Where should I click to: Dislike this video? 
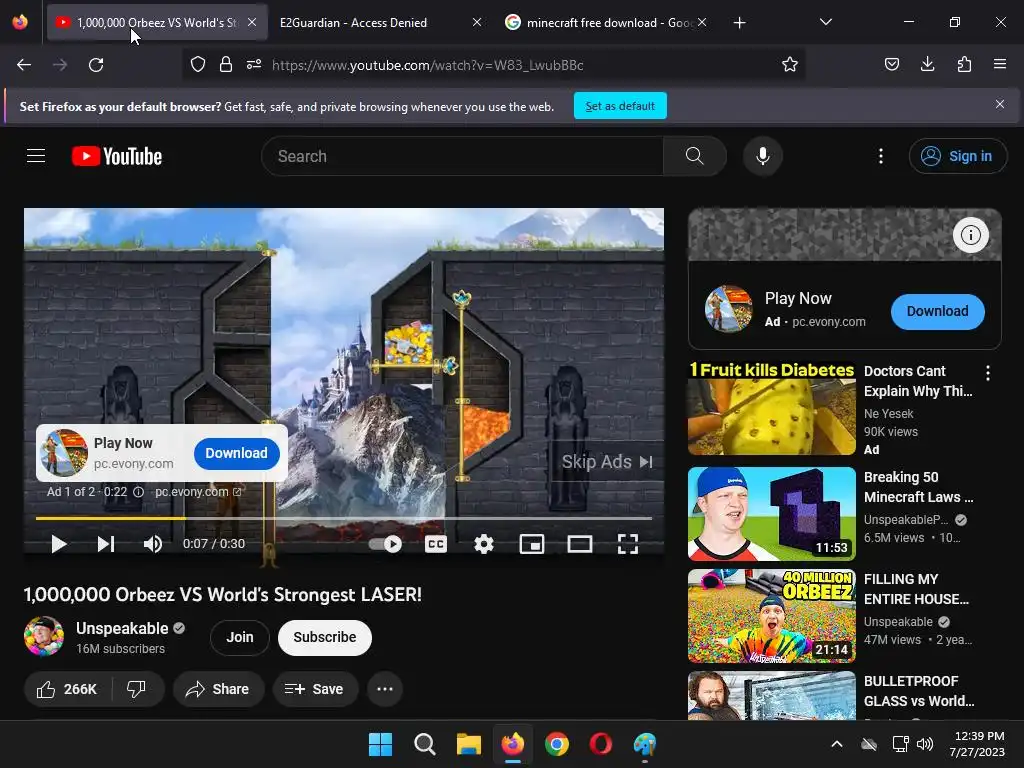click(136, 689)
